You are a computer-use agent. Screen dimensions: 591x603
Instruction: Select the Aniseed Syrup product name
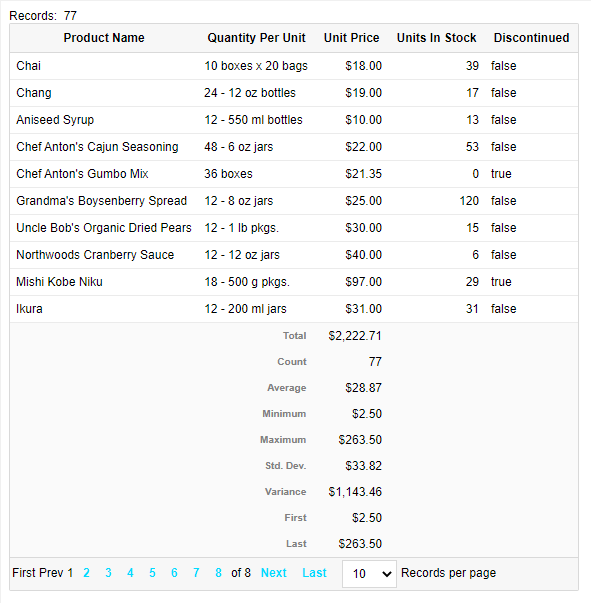[55, 120]
